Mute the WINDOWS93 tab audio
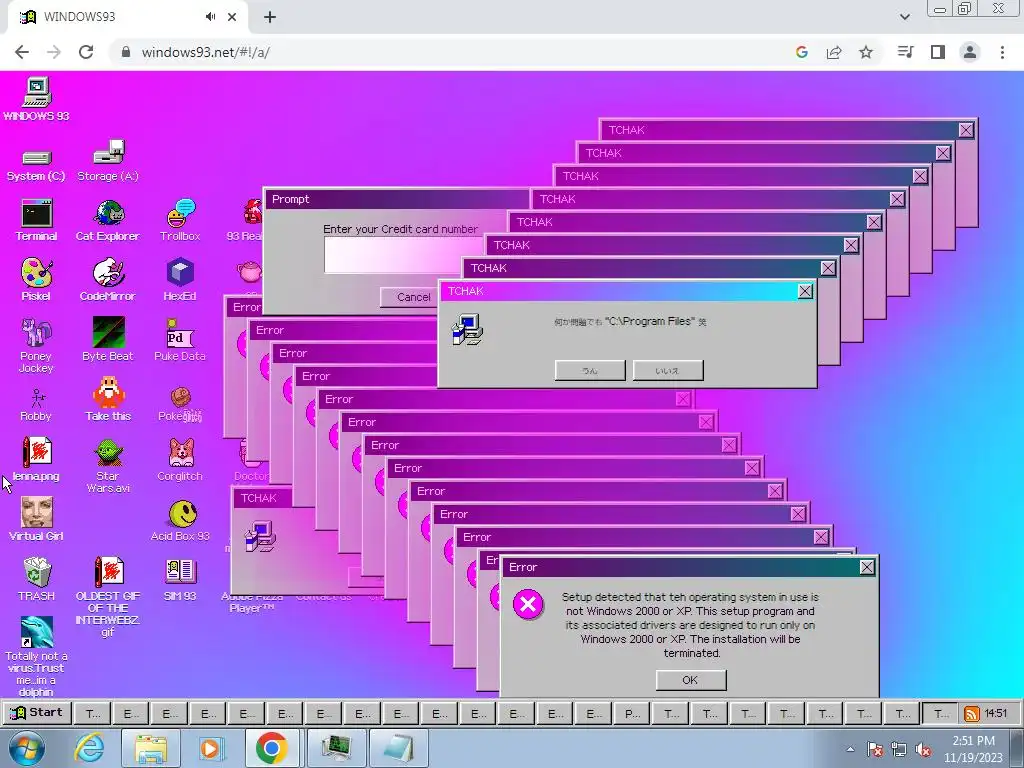The height and width of the screenshot is (768, 1024). (x=210, y=17)
